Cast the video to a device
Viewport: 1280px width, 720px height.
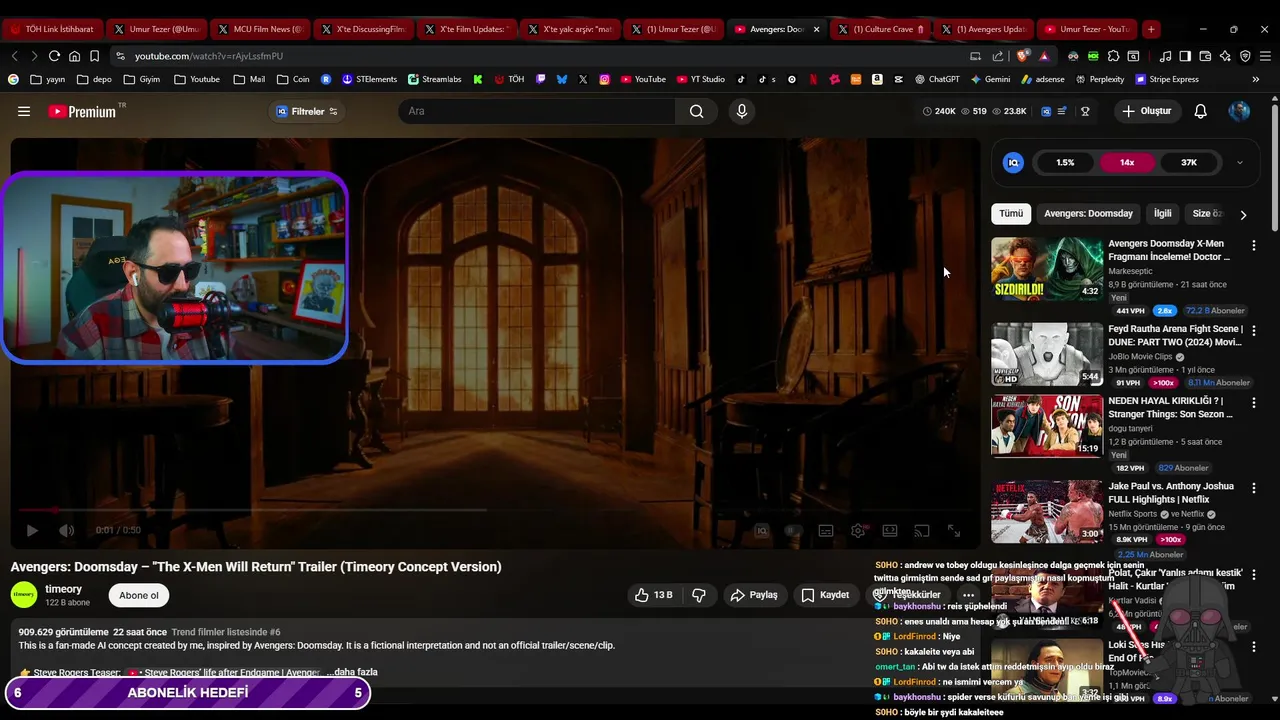tap(922, 531)
